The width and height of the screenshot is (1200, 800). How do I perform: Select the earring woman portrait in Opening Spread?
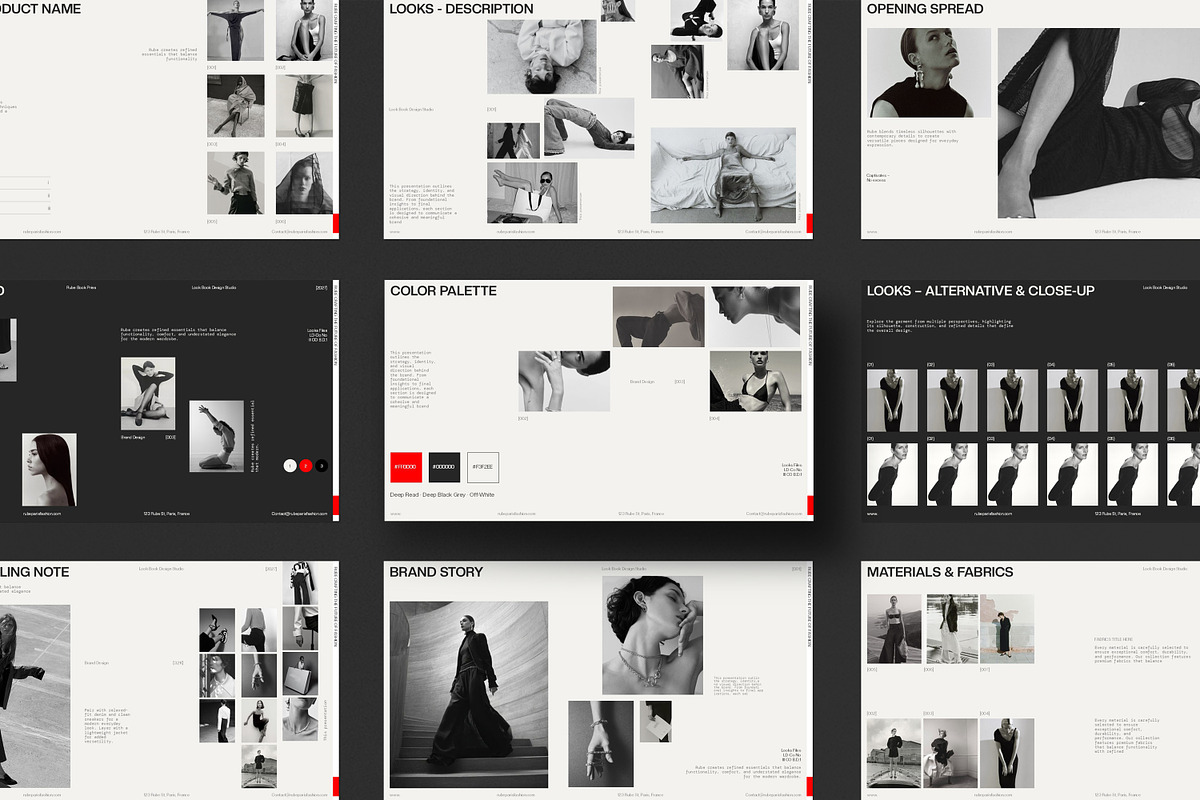(x=928, y=72)
